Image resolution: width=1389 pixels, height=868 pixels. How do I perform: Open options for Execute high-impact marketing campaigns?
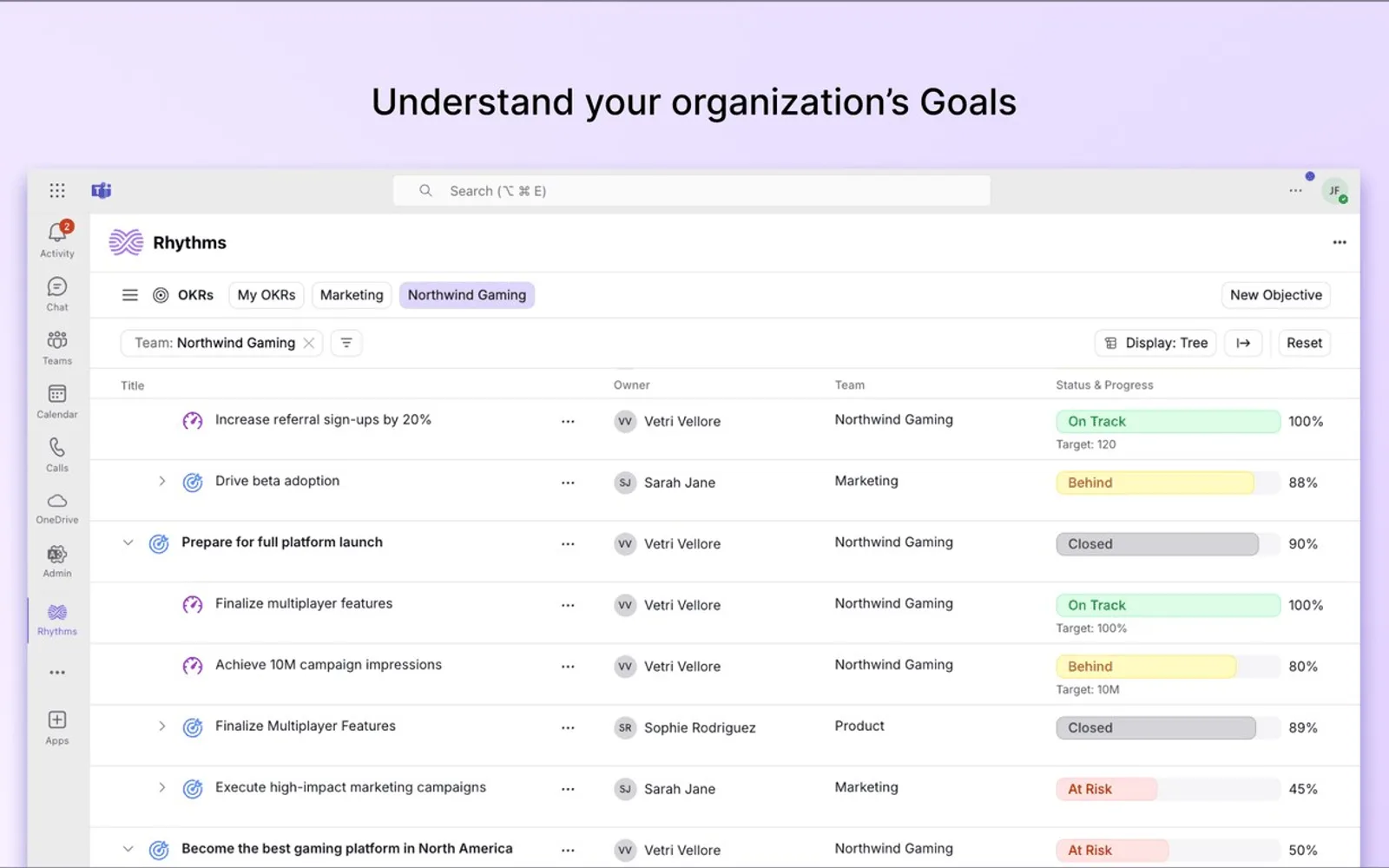[x=568, y=790]
